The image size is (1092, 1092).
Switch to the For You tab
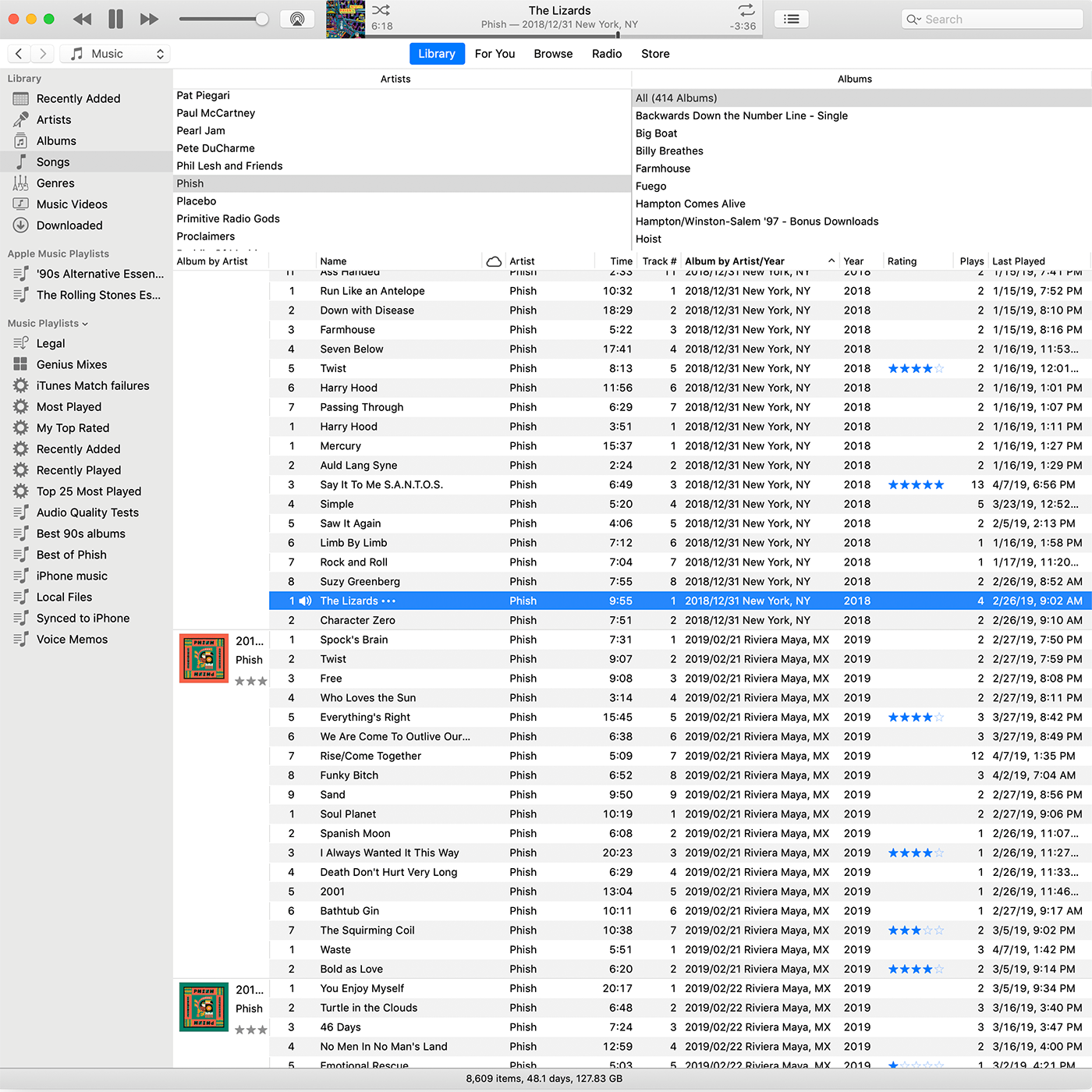pos(495,54)
